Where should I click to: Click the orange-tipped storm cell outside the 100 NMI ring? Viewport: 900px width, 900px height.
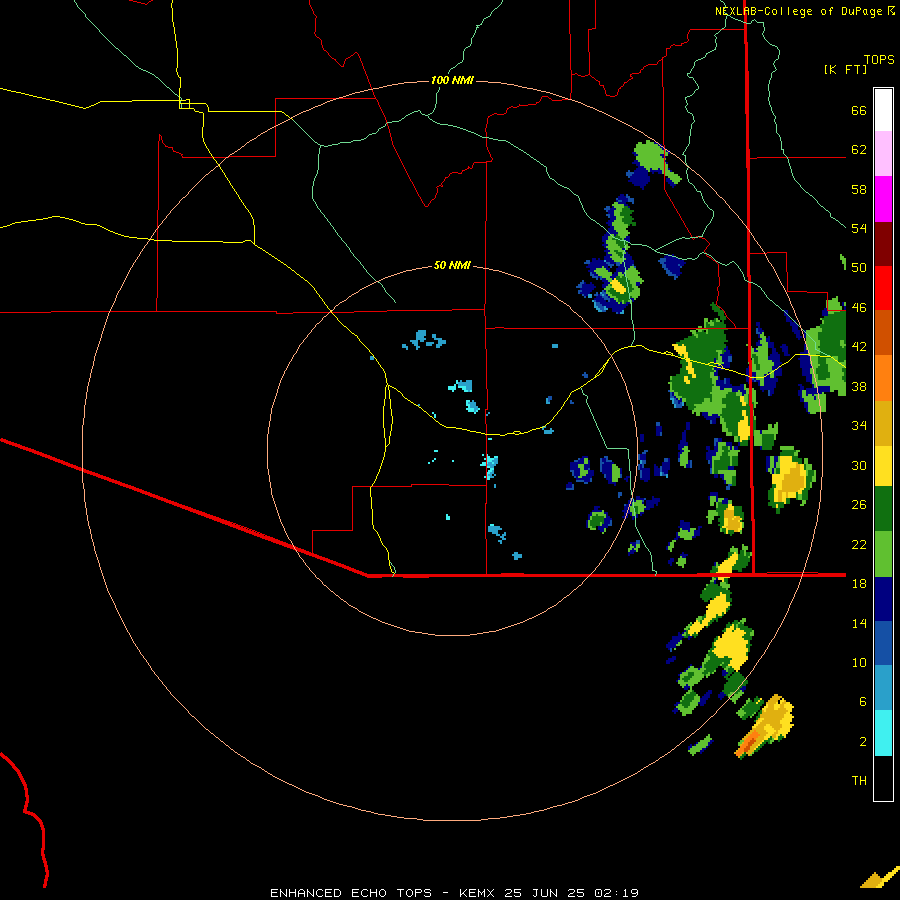point(765,726)
